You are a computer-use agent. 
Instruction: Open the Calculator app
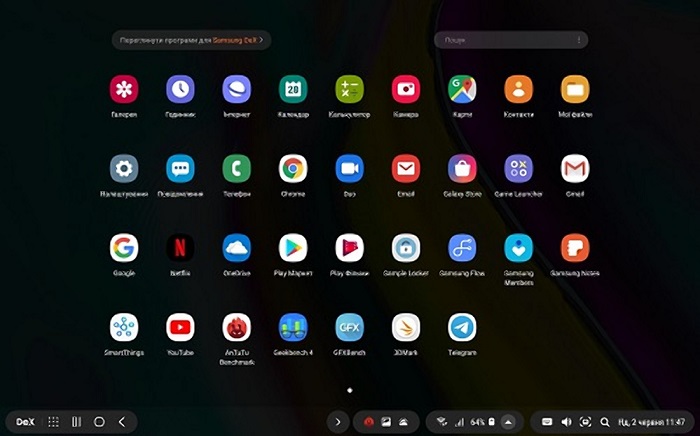pos(350,89)
